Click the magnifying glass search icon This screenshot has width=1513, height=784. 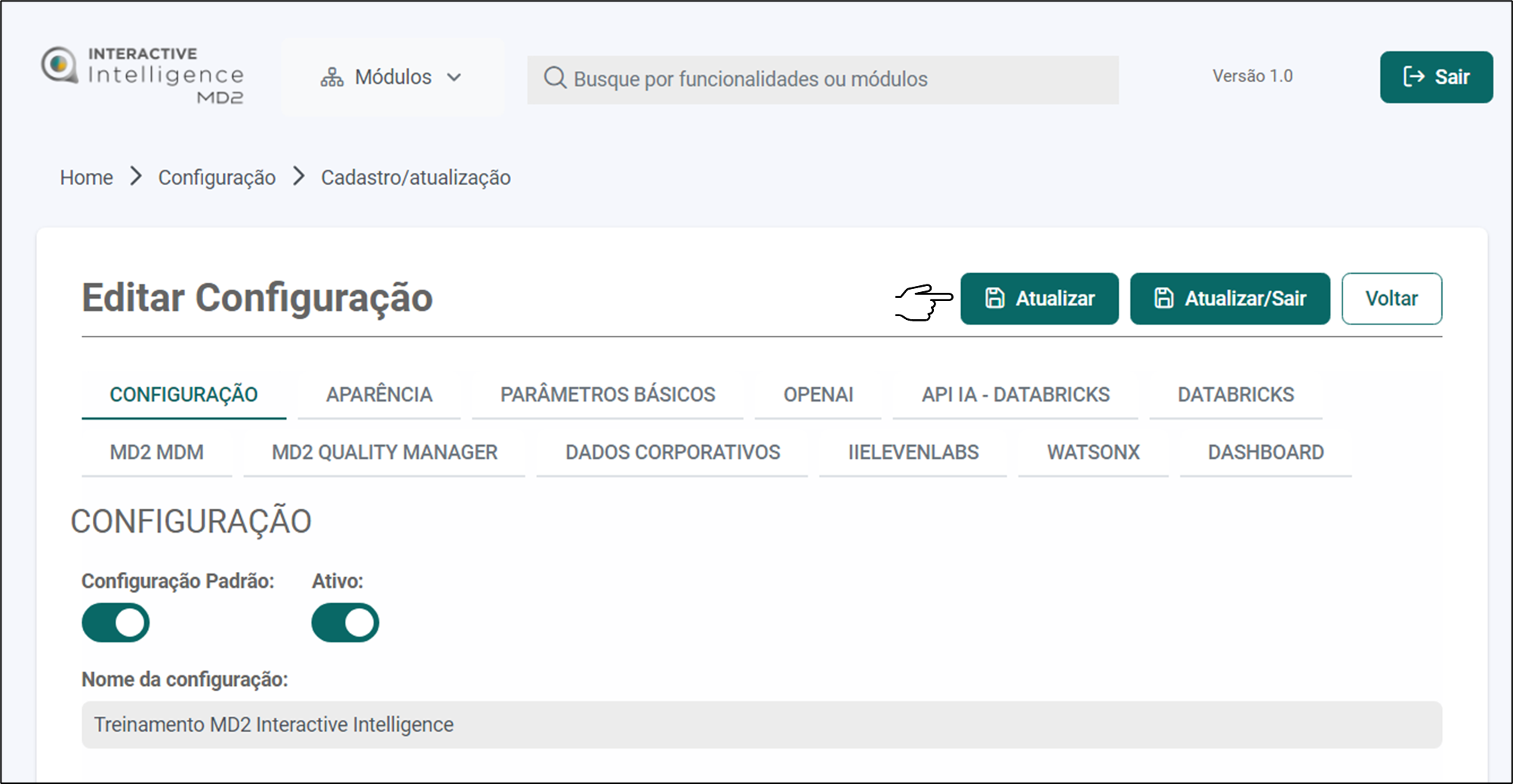tap(555, 78)
